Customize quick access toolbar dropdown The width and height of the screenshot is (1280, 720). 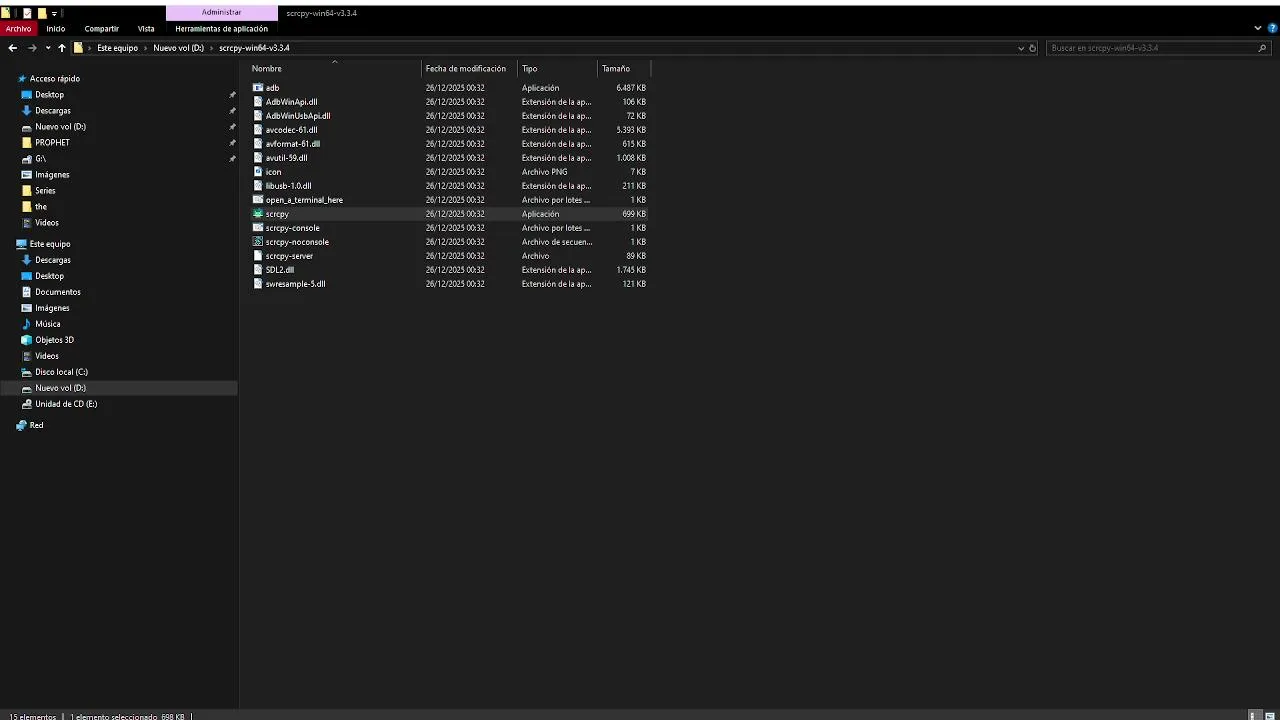[x=54, y=14]
